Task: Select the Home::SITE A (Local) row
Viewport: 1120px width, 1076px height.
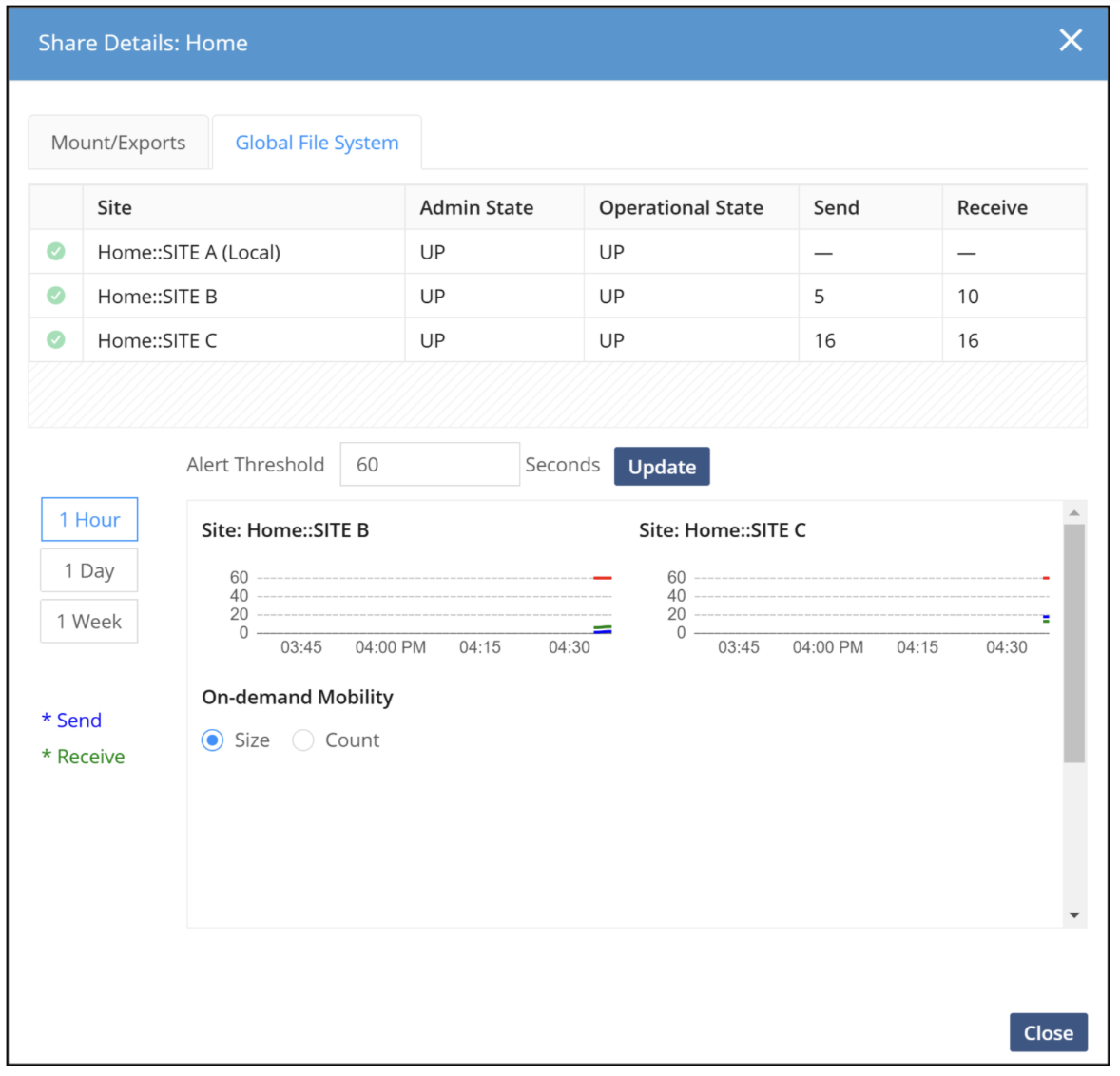Action: (x=558, y=252)
